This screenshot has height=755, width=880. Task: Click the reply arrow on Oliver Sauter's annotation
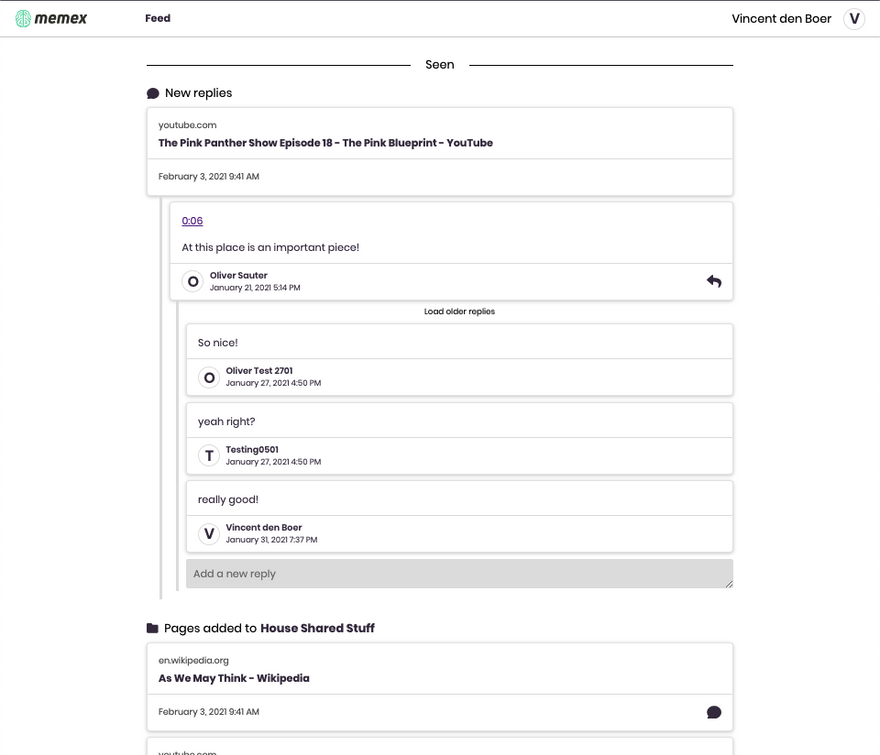(x=714, y=282)
